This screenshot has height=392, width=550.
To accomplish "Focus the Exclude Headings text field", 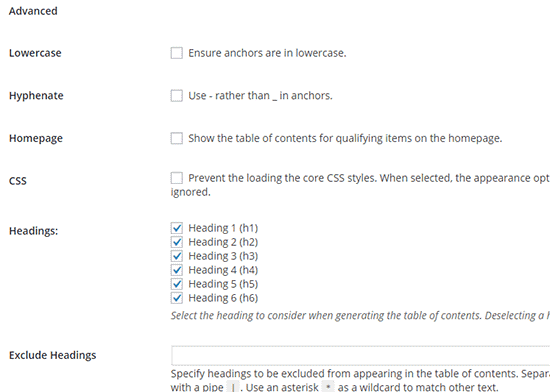I will (x=361, y=356).
